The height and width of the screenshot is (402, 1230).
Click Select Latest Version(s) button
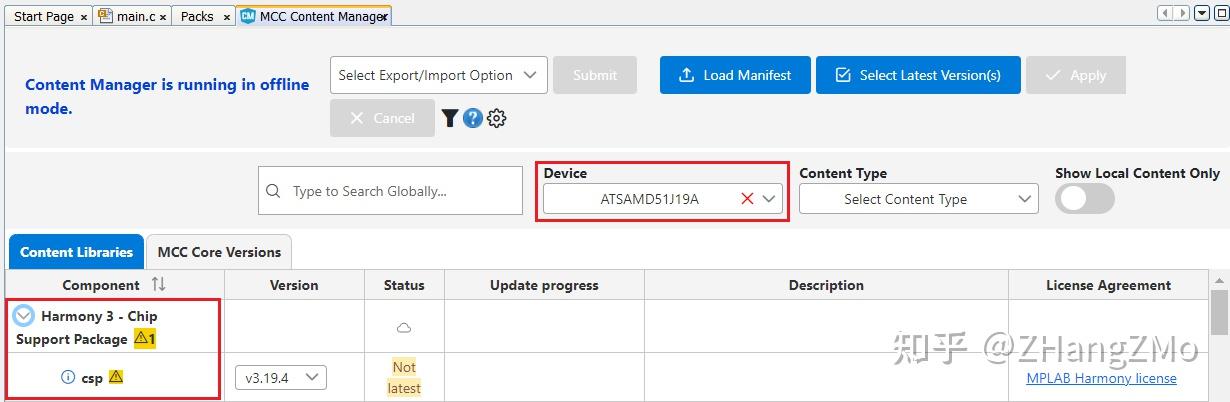point(918,75)
